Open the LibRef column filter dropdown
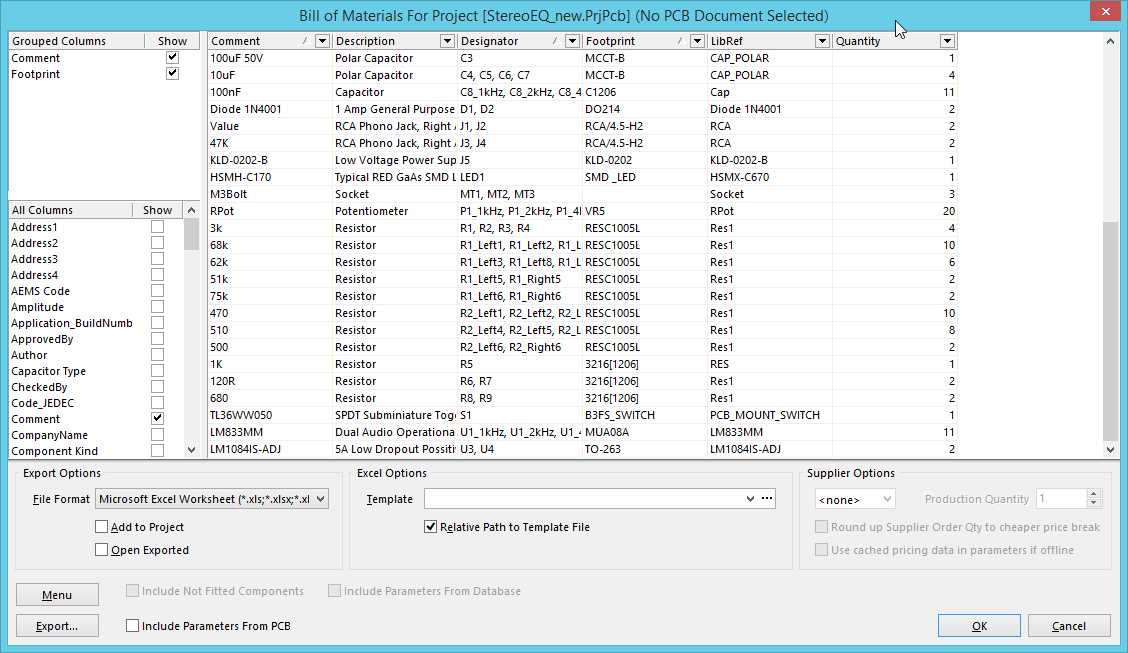 pos(822,41)
